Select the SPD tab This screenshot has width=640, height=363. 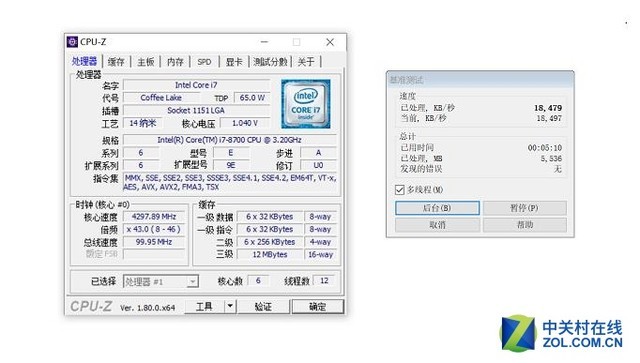(x=204, y=62)
